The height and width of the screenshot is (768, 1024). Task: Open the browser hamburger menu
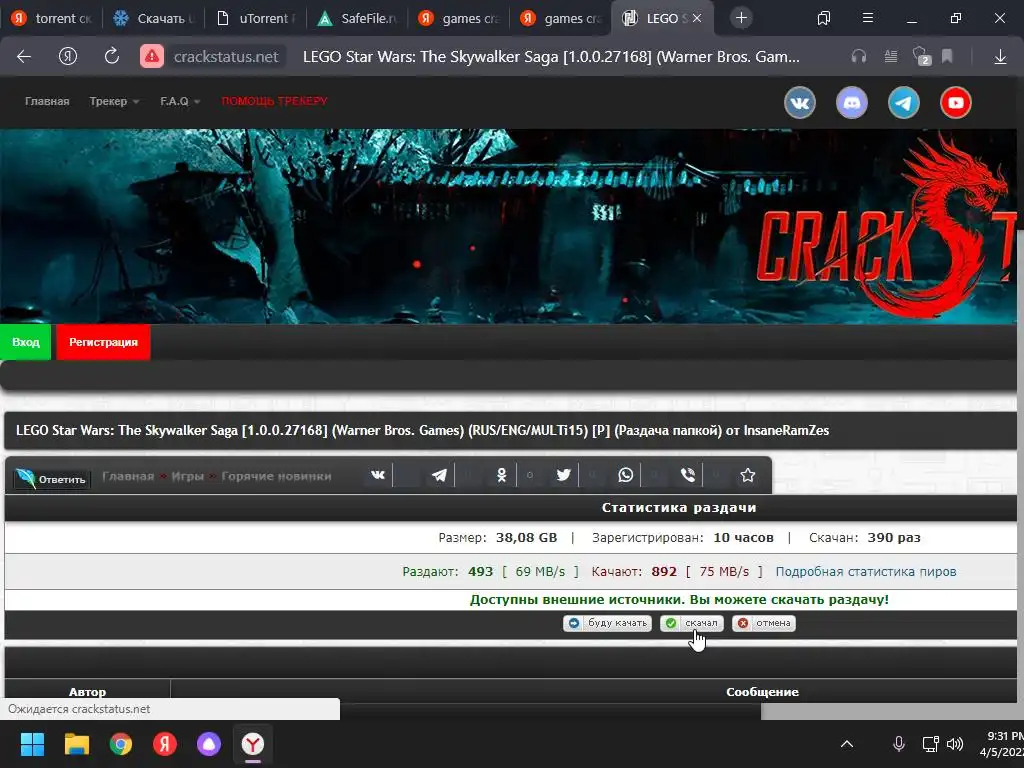tap(868, 18)
